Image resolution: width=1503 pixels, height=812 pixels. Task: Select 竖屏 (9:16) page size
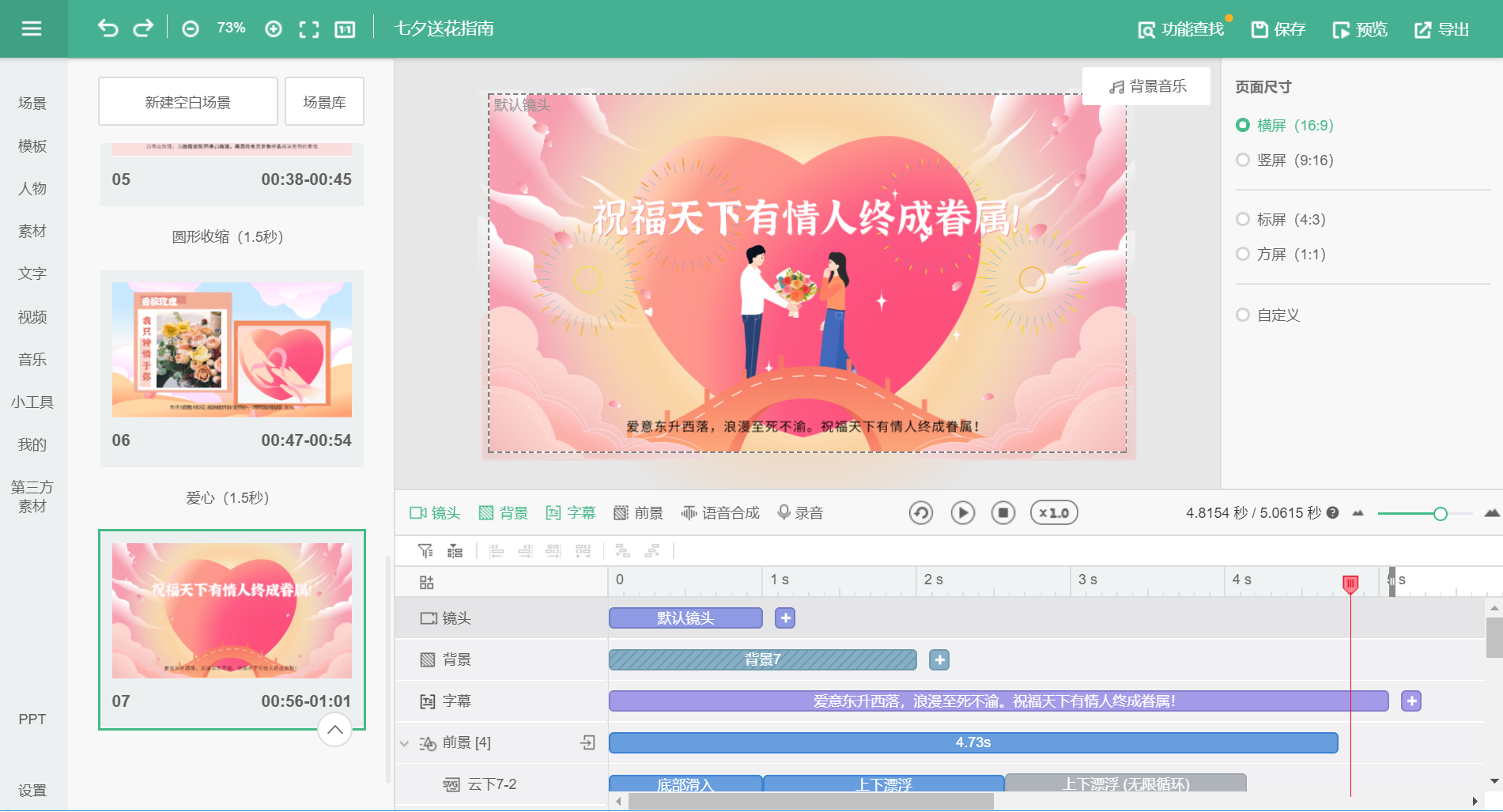[1284, 160]
